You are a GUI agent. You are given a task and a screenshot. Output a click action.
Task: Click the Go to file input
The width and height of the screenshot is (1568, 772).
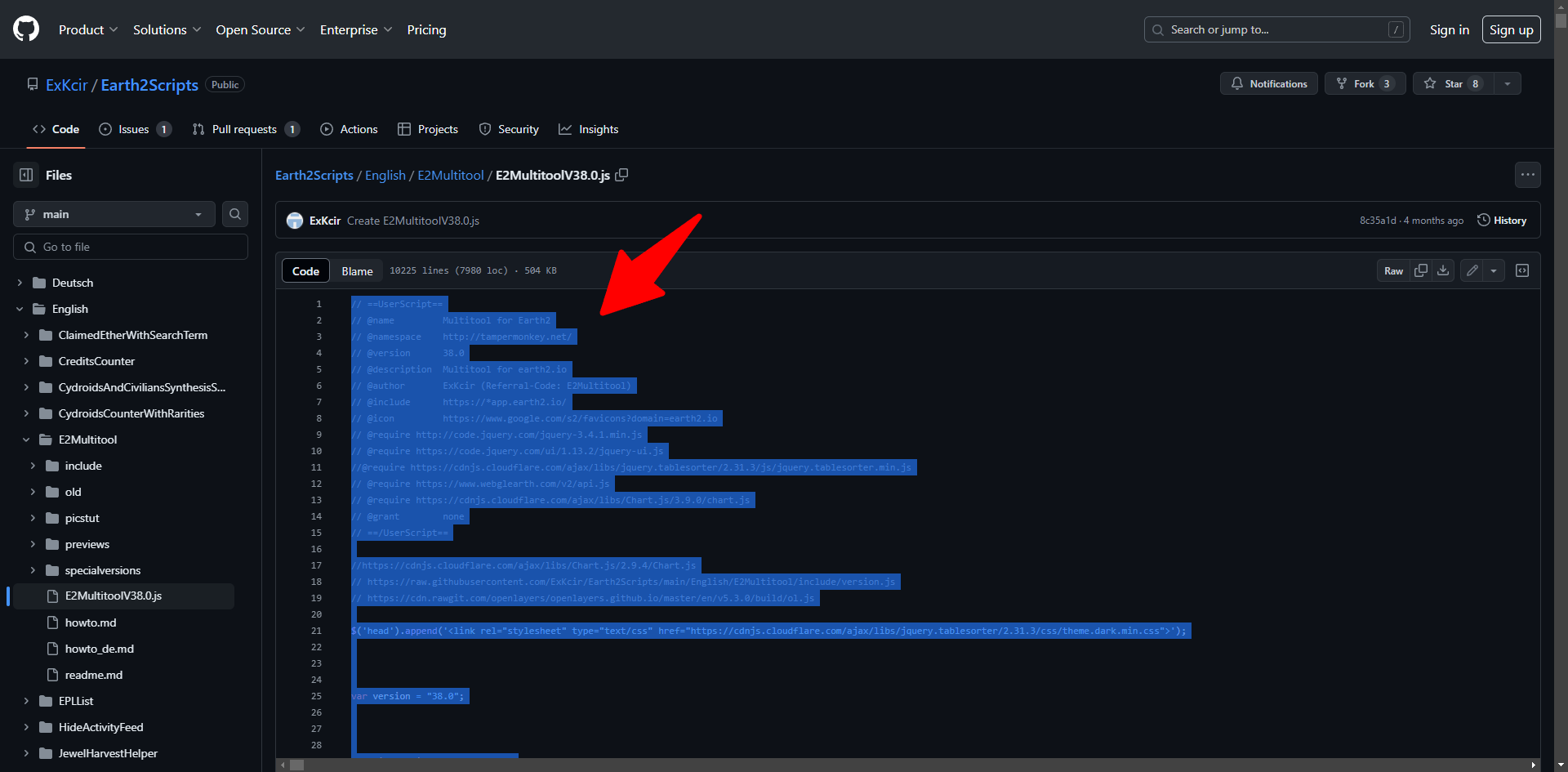click(x=131, y=247)
